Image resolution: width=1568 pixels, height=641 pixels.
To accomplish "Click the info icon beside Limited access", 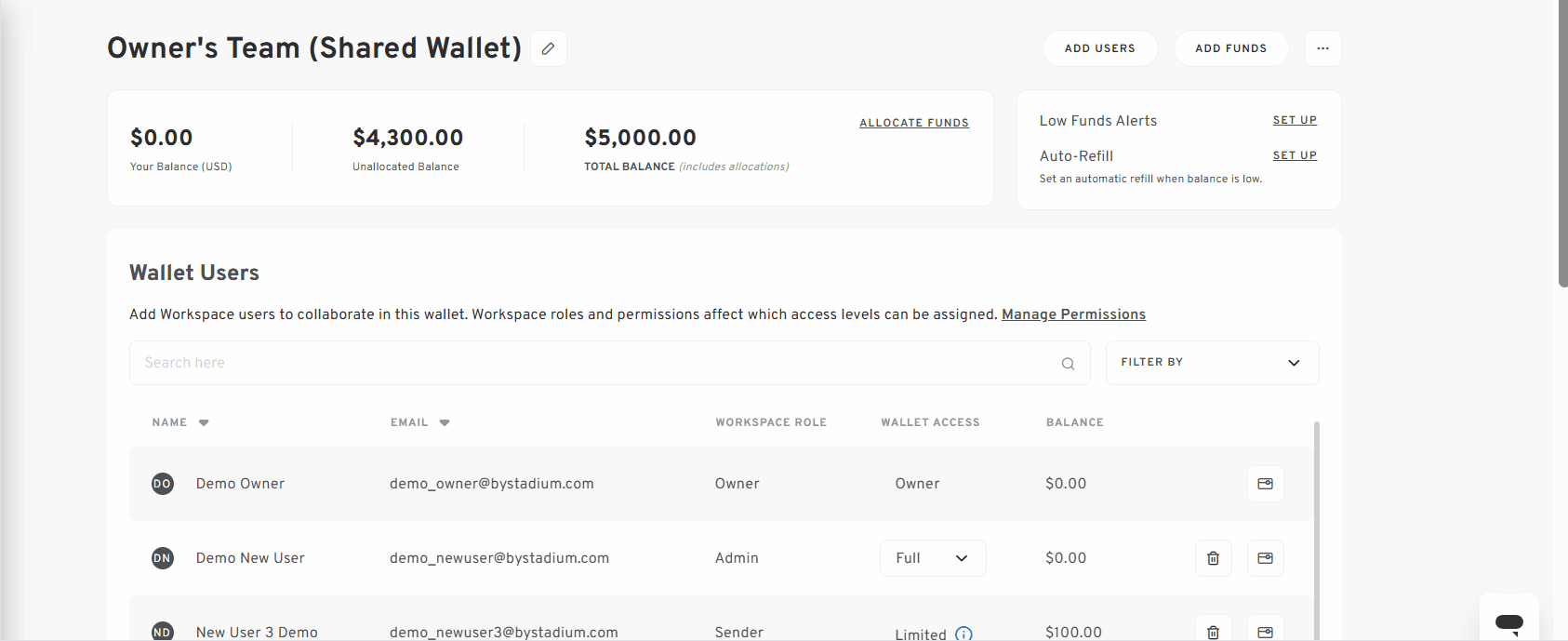I will point(964,634).
